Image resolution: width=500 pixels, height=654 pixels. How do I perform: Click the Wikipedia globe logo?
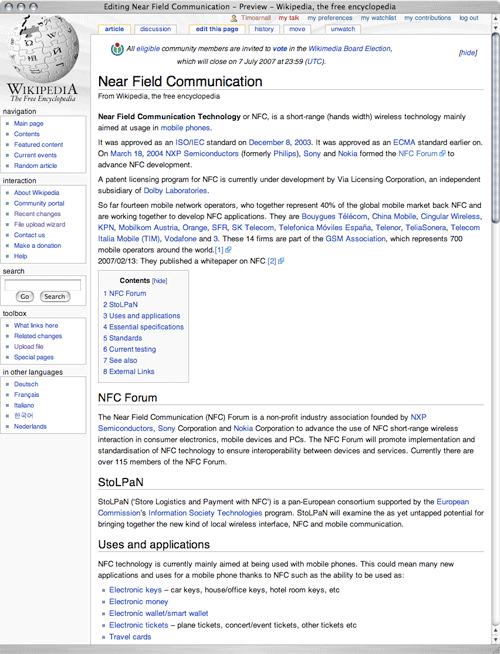tap(44, 48)
